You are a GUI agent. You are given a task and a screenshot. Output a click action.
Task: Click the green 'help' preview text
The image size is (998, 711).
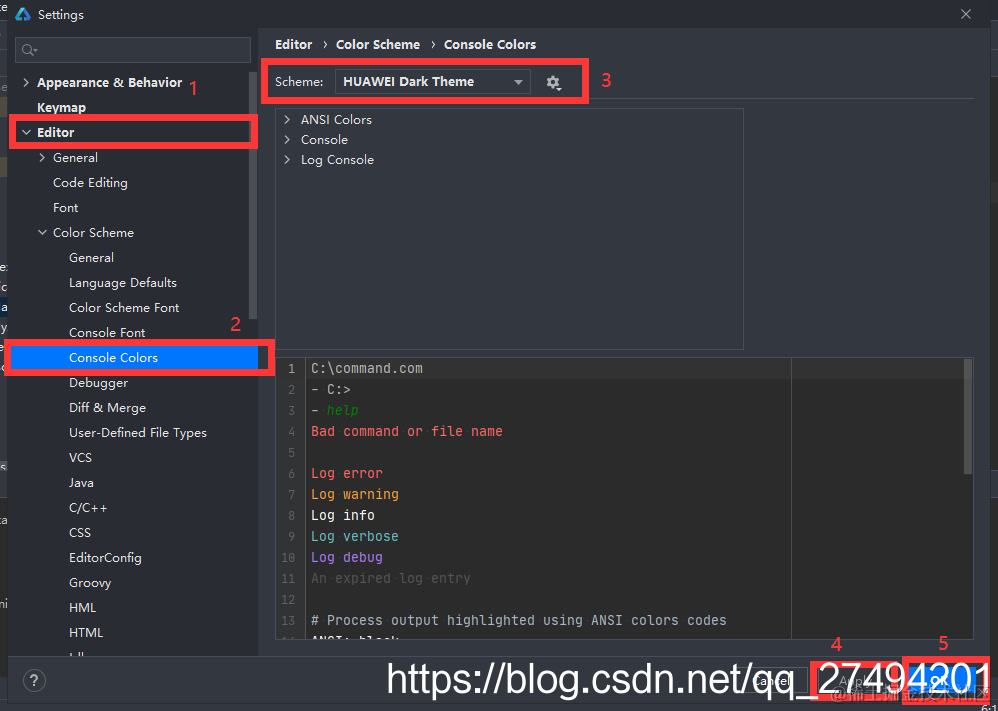pyautogui.click(x=342, y=411)
